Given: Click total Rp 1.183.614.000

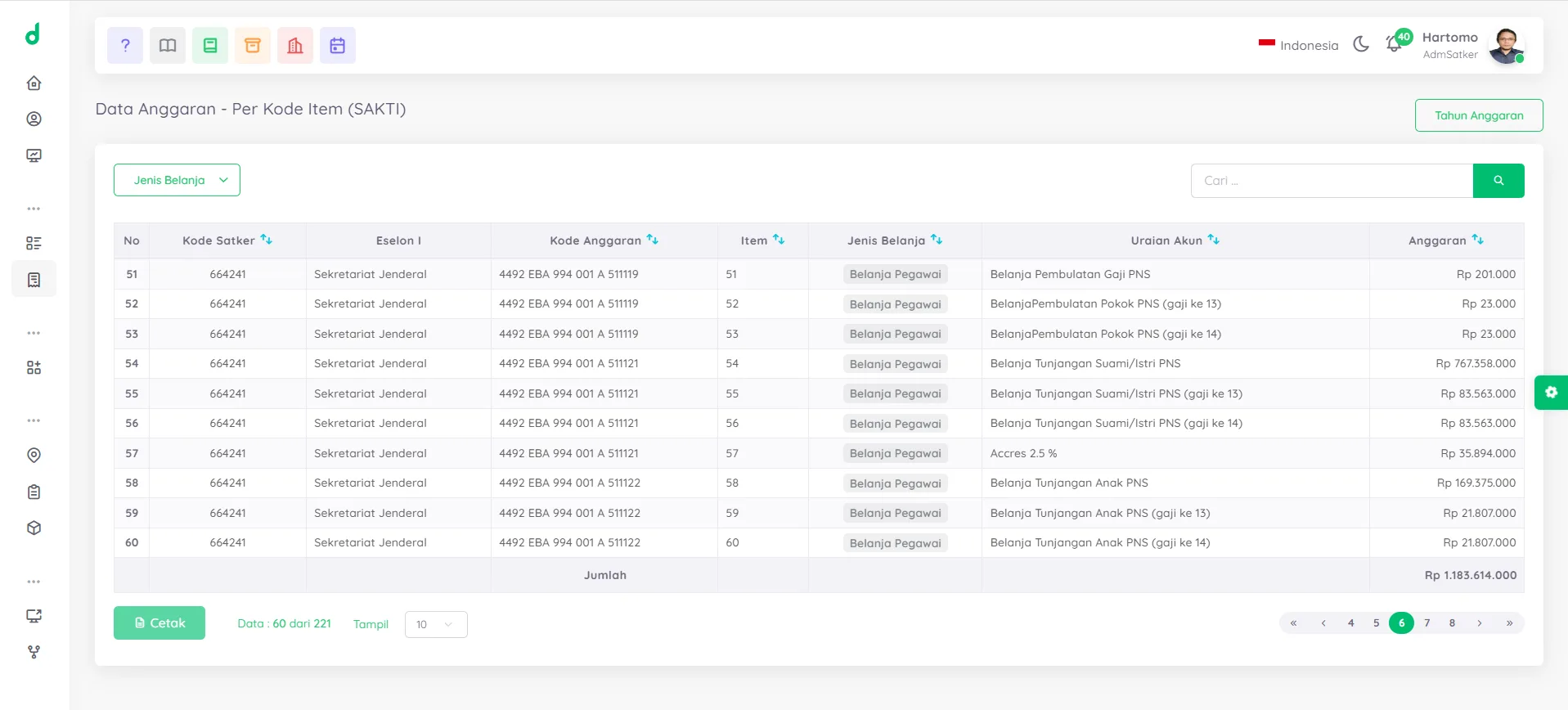Looking at the screenshot, I should [x=1471, y=575].
